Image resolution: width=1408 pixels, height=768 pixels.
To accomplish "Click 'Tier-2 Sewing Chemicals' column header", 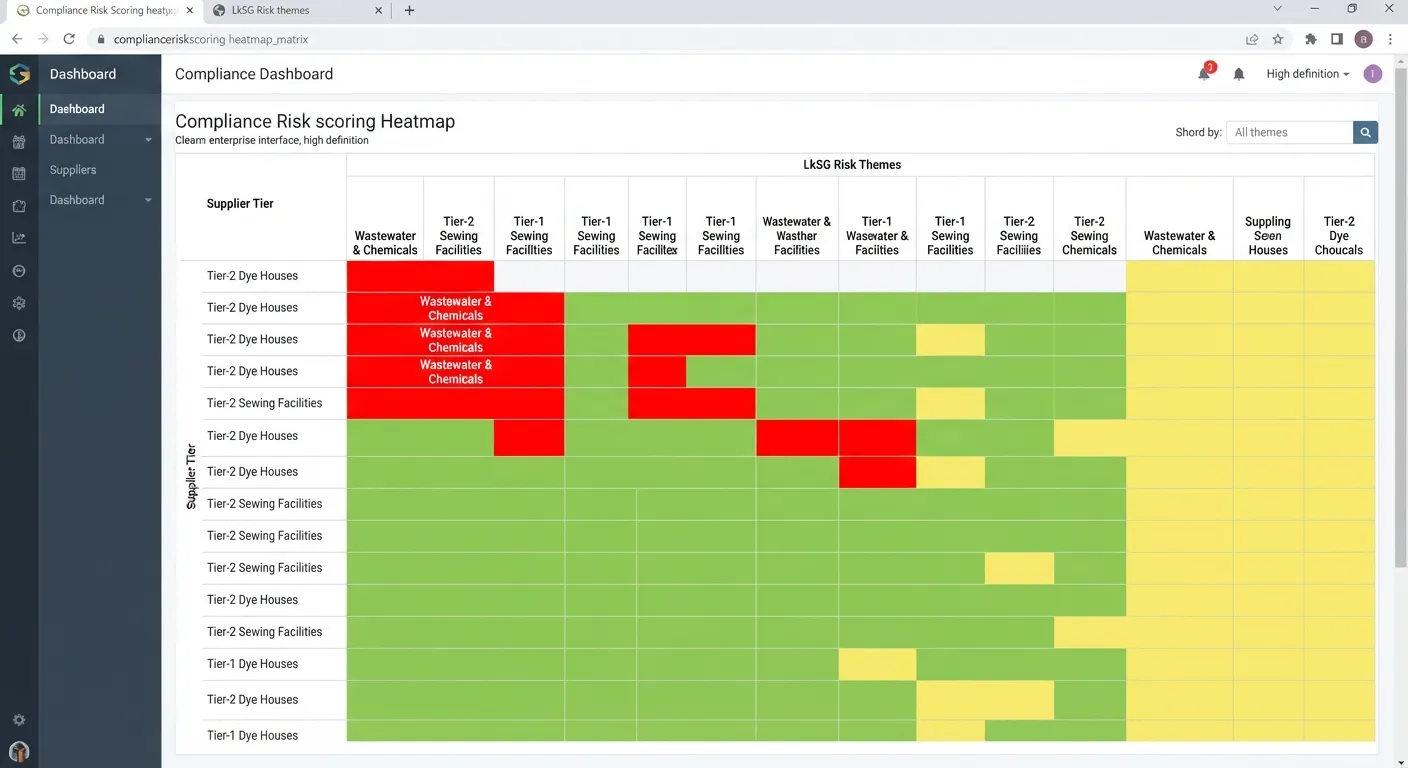I will (x=1089, y=236).
